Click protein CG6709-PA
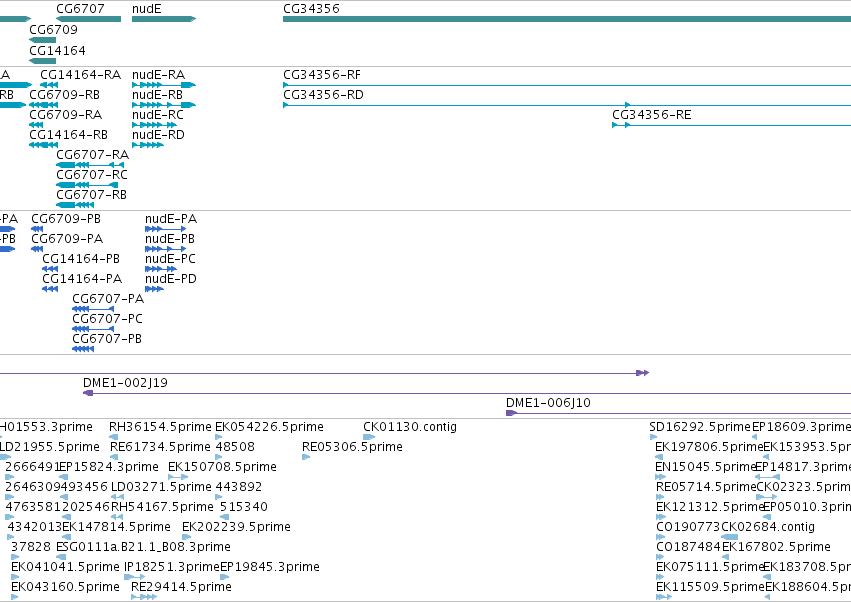The image size is (851, 602). (37, 249)
